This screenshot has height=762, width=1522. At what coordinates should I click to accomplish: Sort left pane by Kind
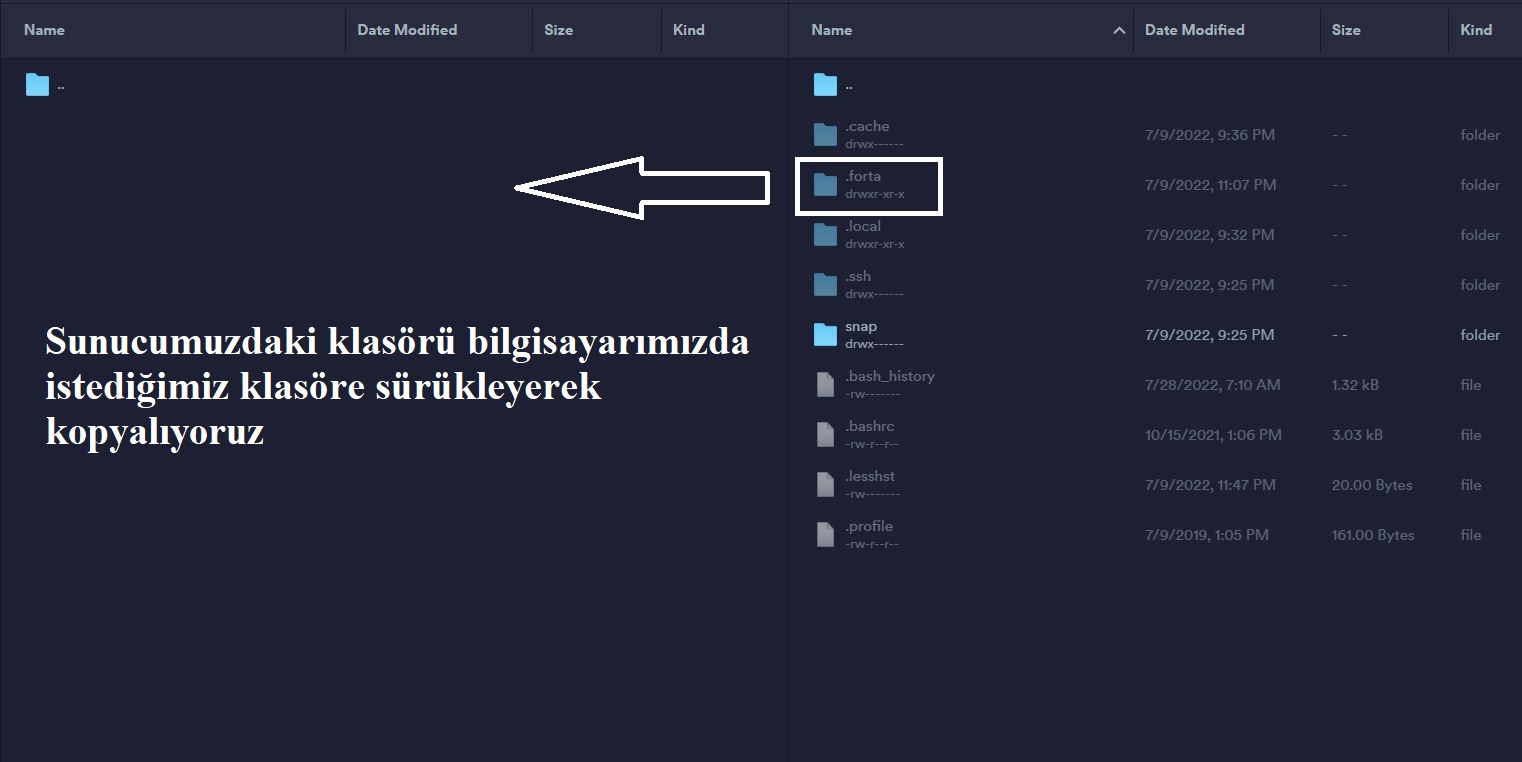coord(689,30)
